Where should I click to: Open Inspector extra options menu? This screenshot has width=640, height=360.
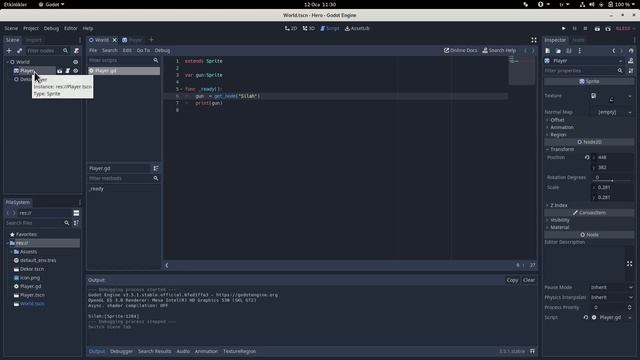pos(580,51)
